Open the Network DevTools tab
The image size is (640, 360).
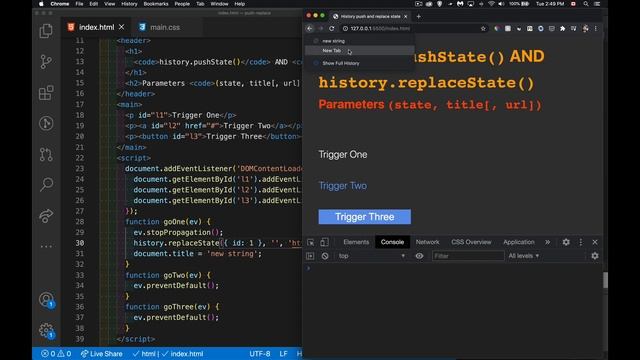coord(427,242)
